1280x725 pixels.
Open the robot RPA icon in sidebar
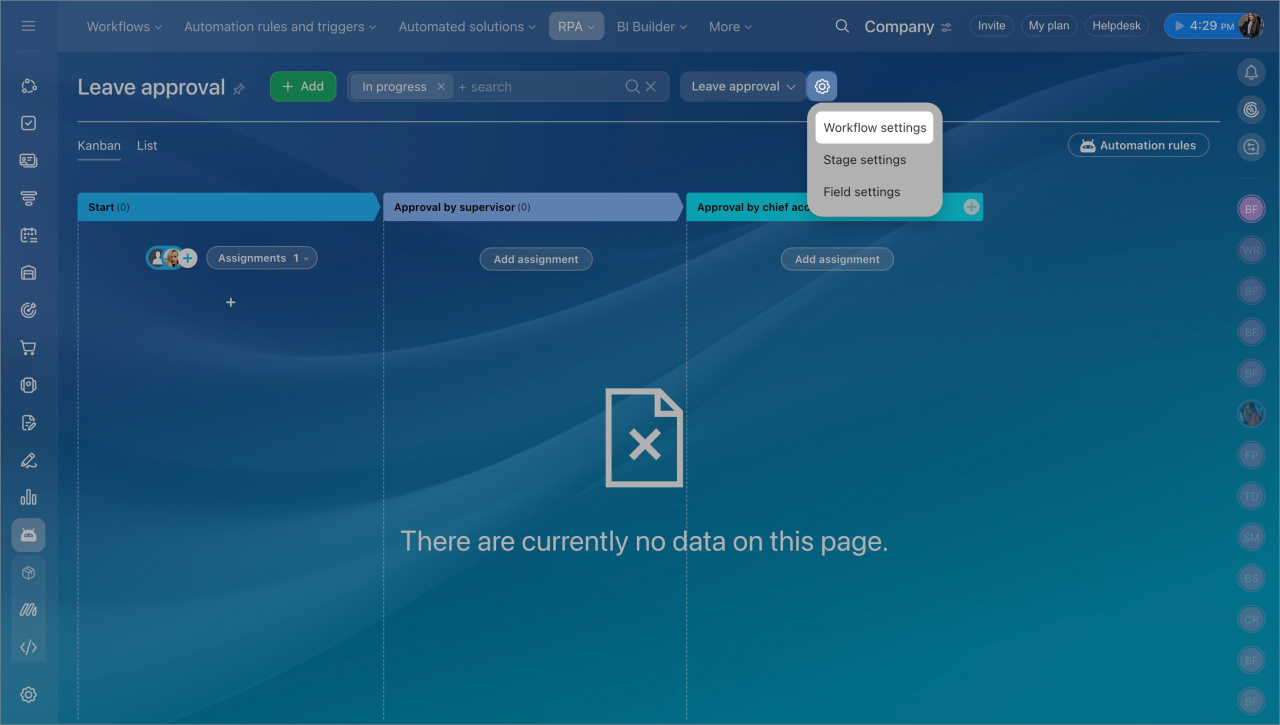click(x=28, y=535)
